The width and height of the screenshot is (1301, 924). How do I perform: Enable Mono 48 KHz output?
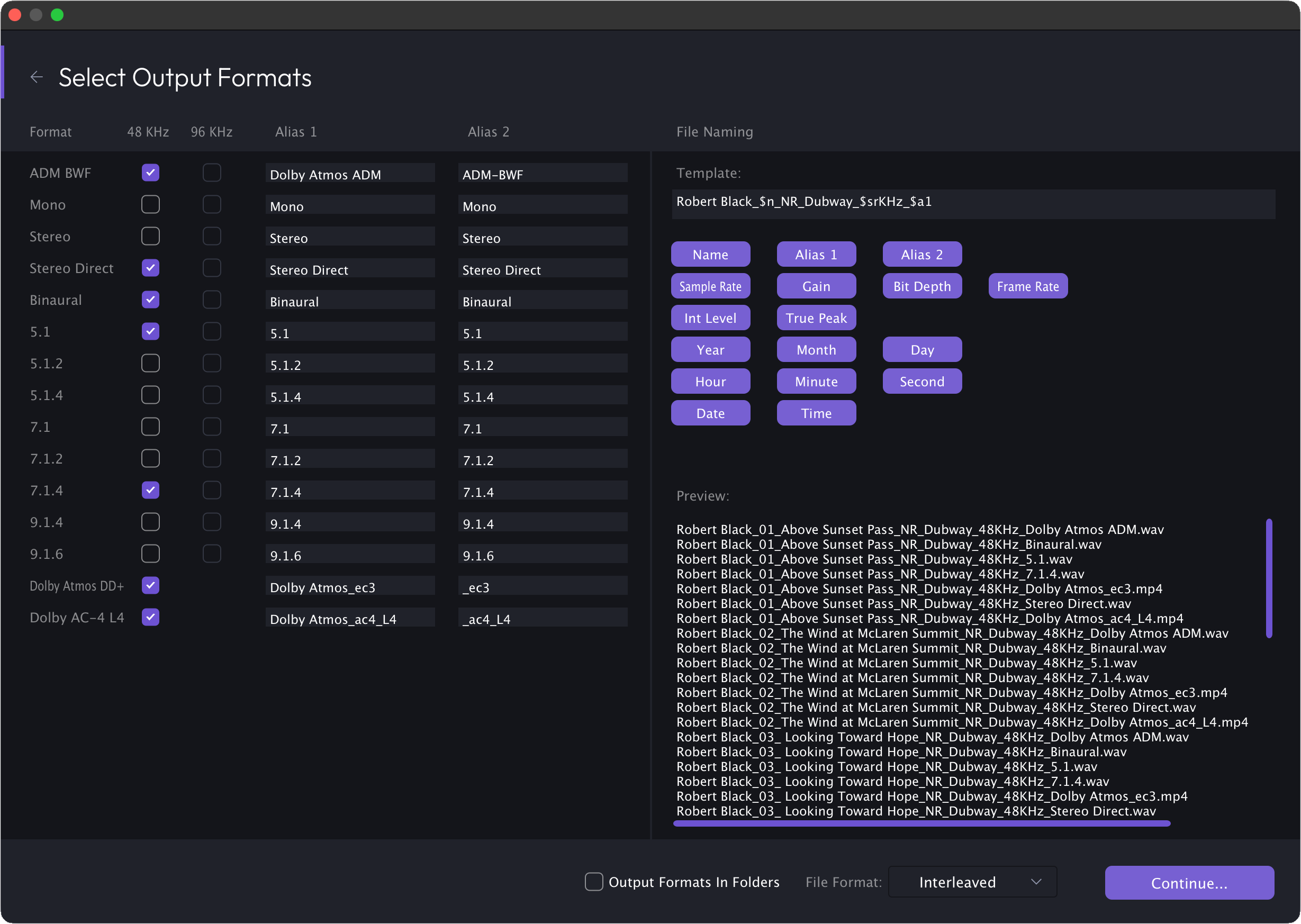tap(150, 204)
